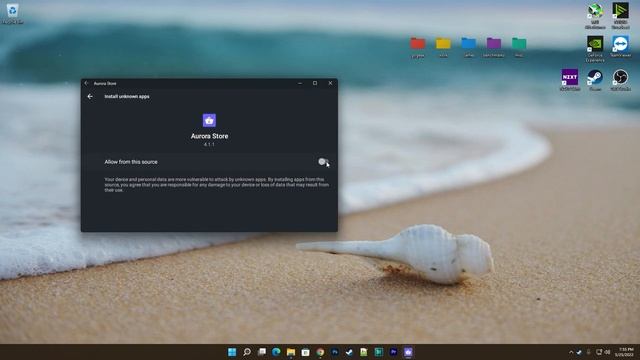
Task: Open File Explorer from taskbar
Action: (291, 352)
